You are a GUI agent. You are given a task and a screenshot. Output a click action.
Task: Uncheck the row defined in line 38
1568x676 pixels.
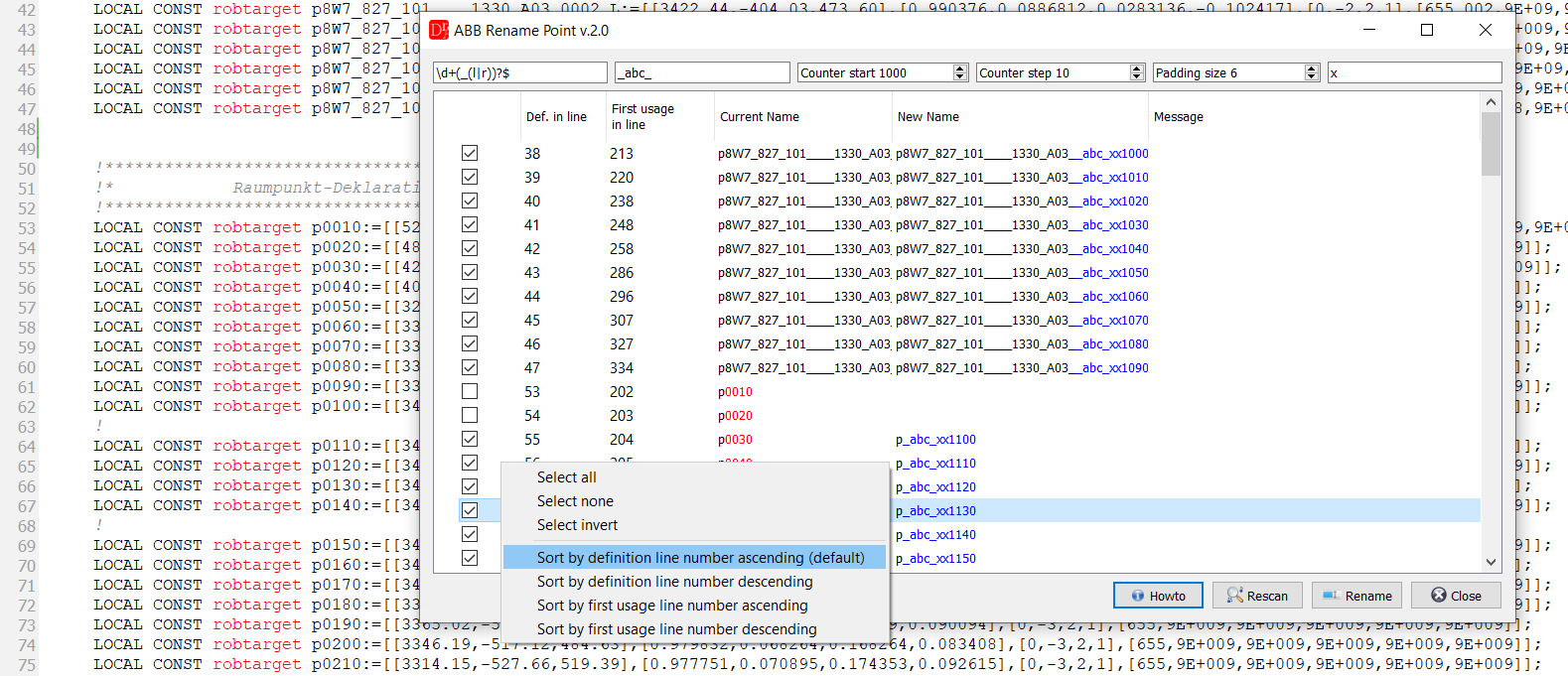pyautogui.click(x=470, y=153)
